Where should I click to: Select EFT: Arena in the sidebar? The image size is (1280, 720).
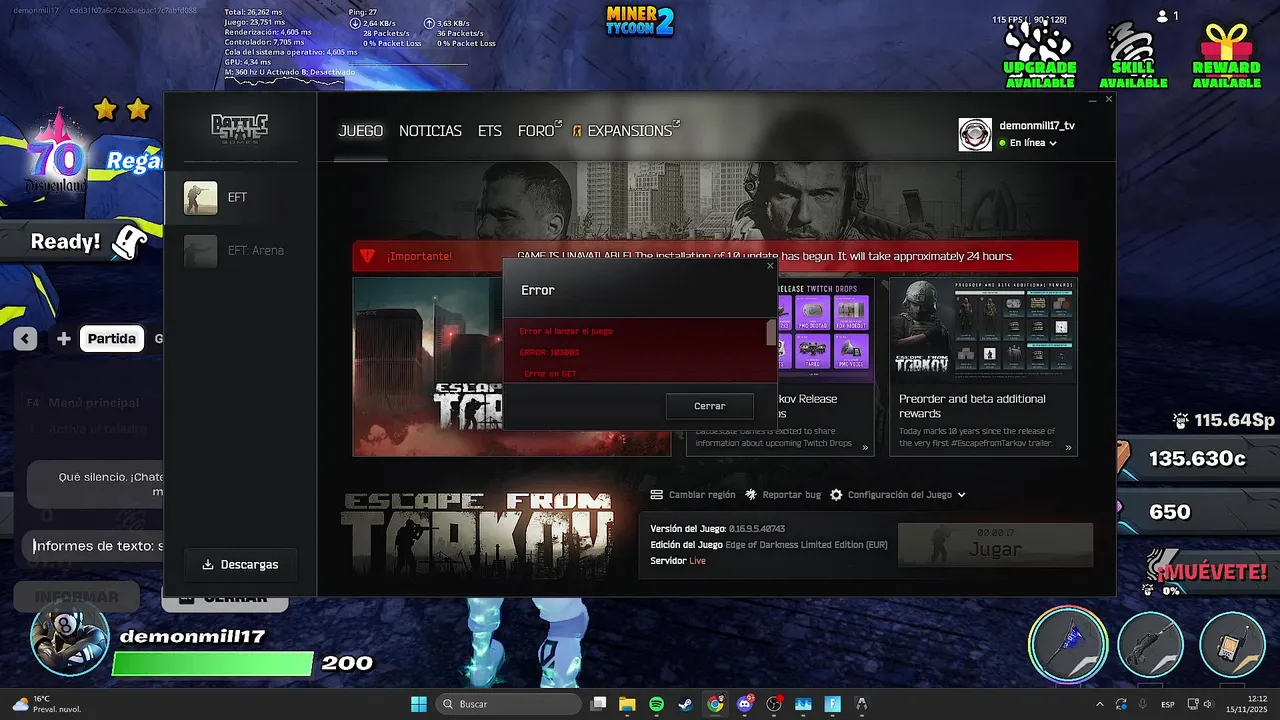(240, 251)
